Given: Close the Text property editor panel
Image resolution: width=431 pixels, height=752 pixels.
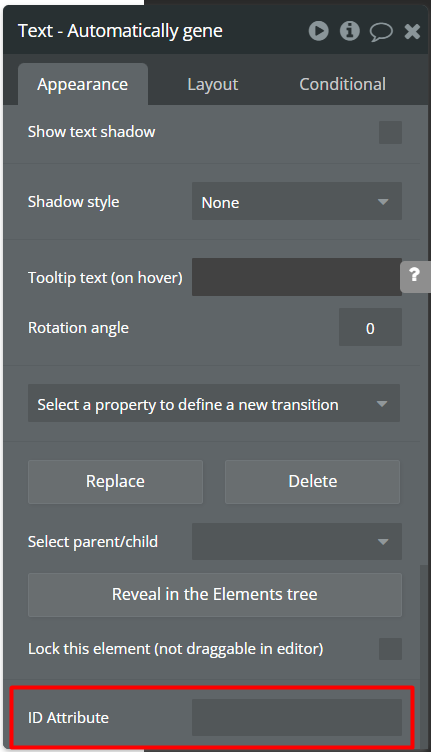Looking at the screenshot, I should tap(412, 32).
